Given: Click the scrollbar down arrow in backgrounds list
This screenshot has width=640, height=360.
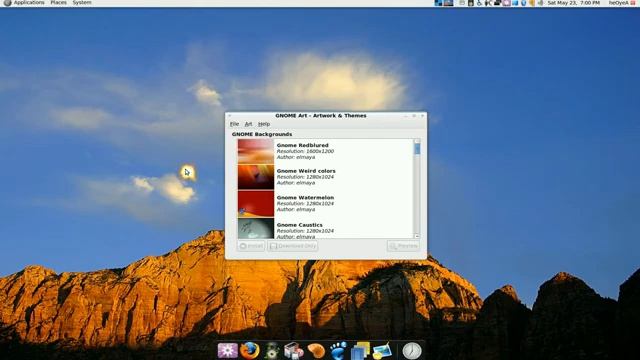Looking at the screenshot, I should 417,236.
